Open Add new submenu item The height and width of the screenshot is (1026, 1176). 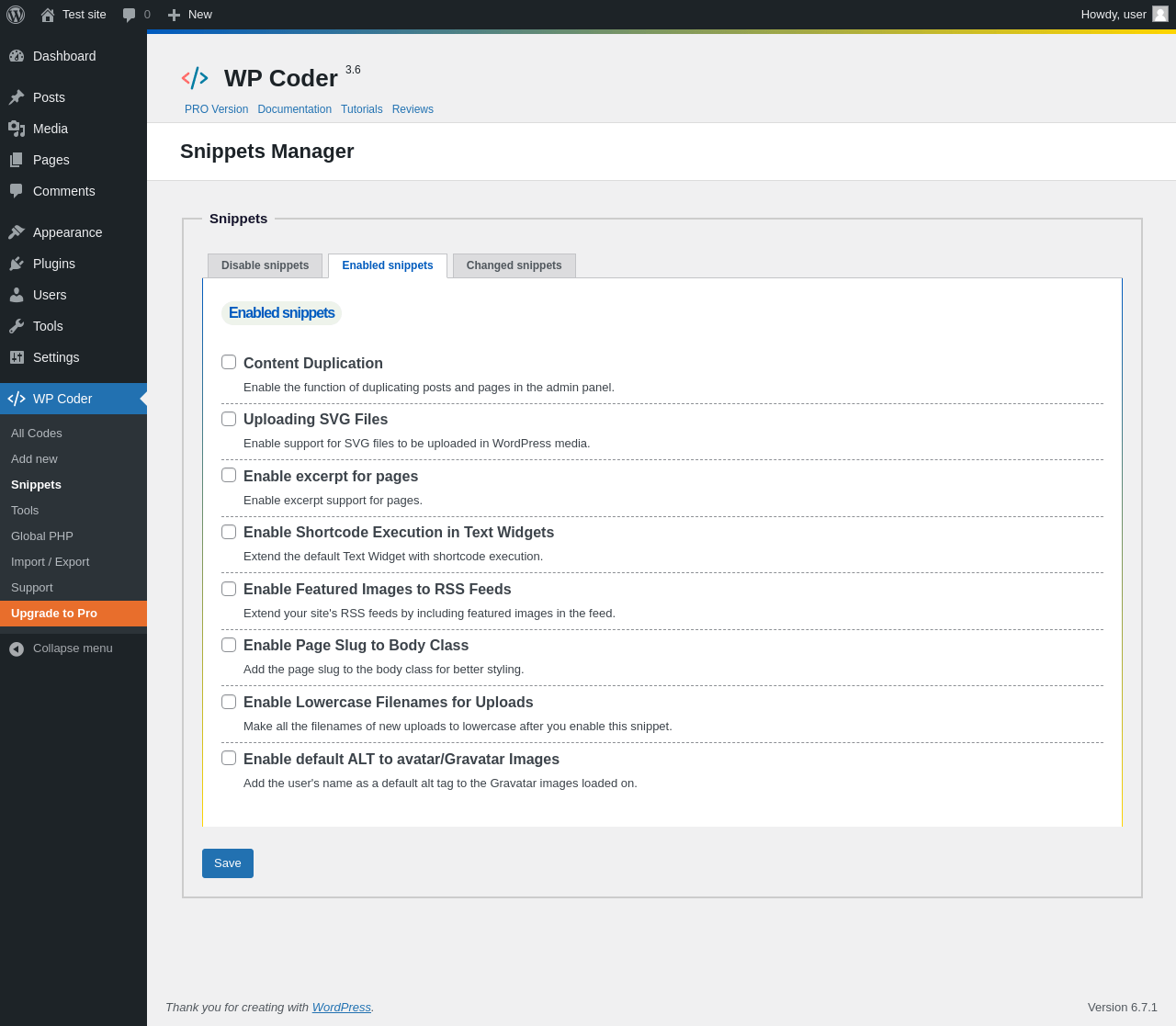pos(73,459)
